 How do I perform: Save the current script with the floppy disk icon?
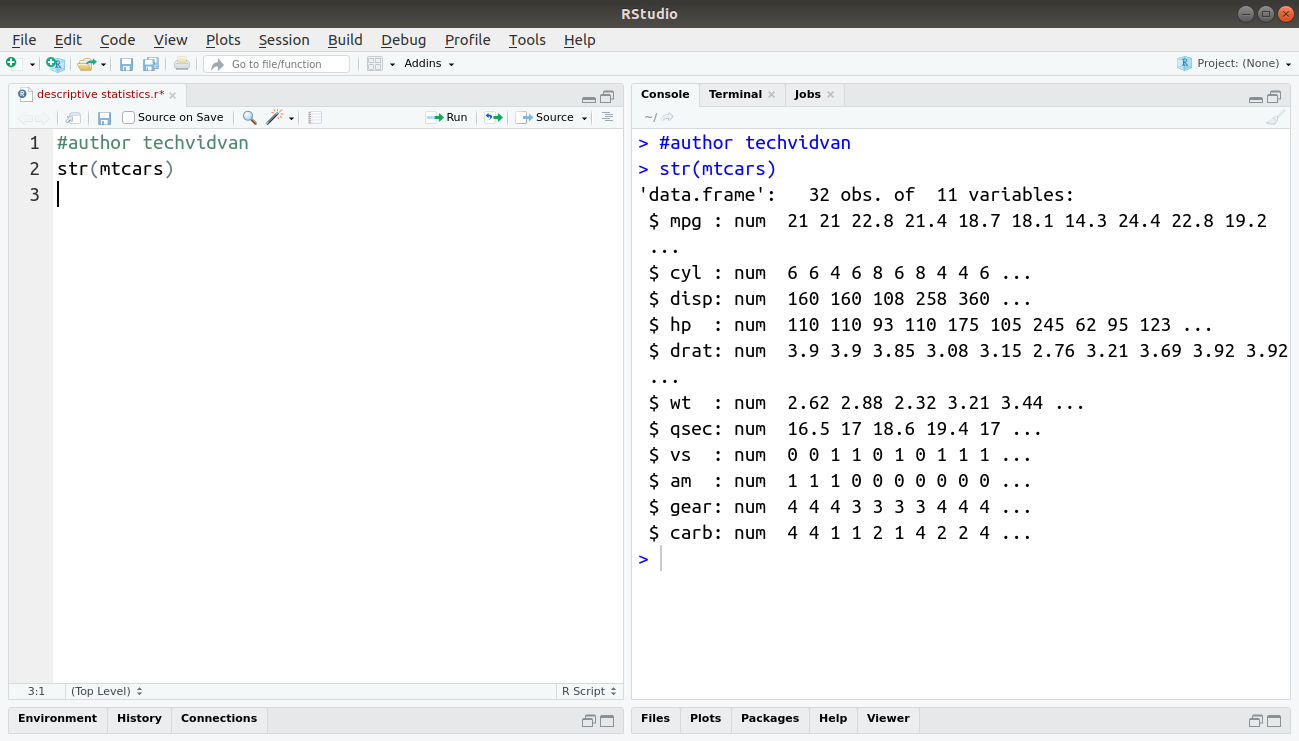126,63
